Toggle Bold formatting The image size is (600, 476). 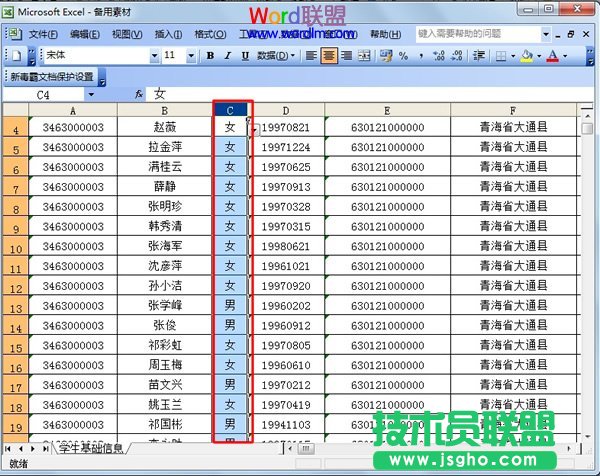pos(211,56)
